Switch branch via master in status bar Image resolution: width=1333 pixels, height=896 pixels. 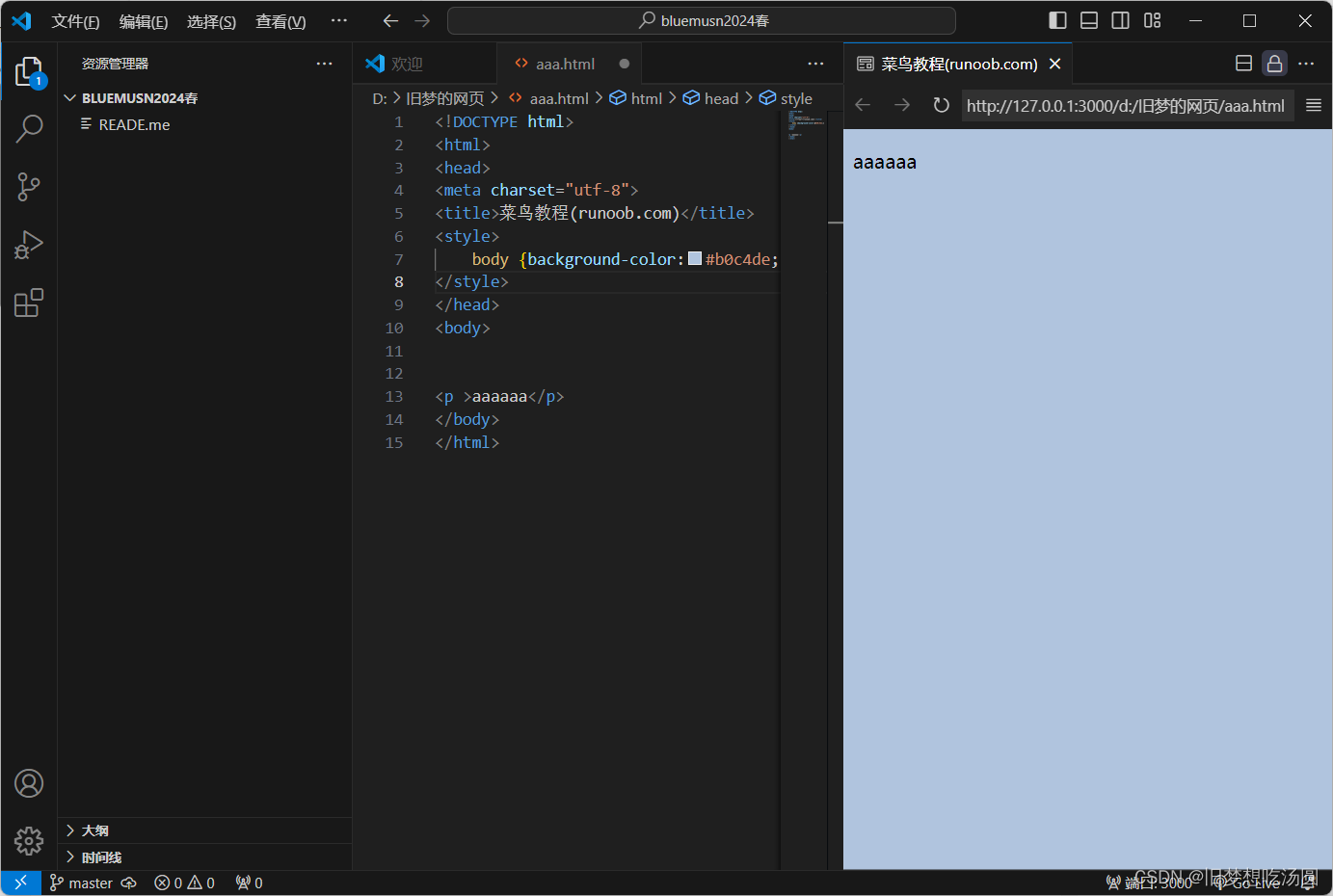[81, 883]
